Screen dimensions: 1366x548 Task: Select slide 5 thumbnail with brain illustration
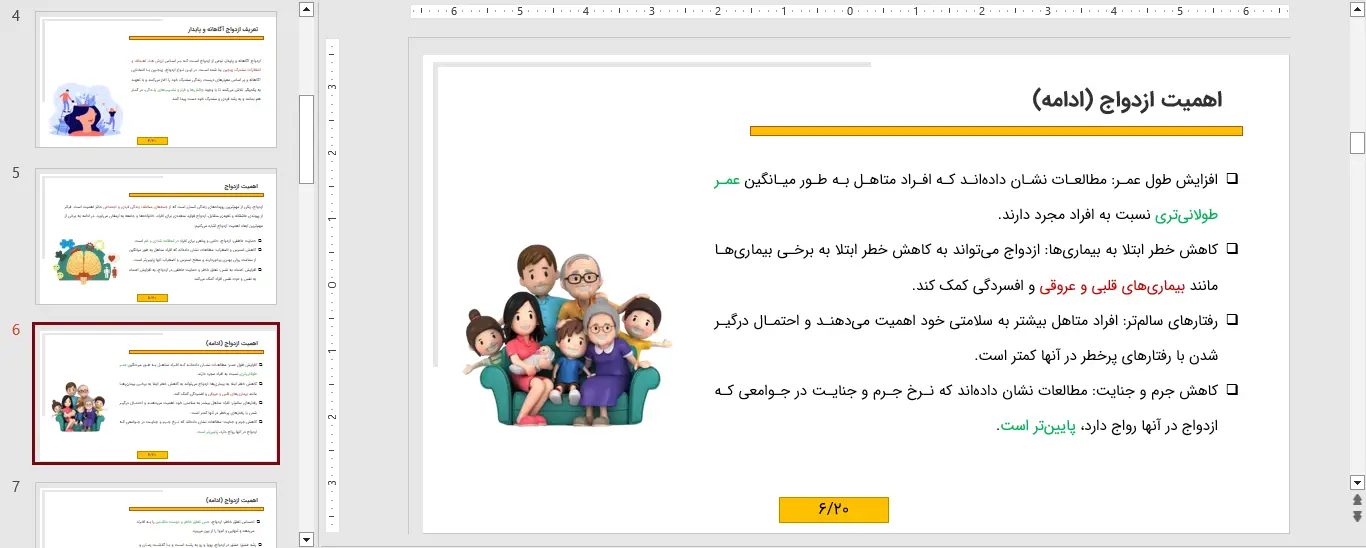(x=156, y=236)
